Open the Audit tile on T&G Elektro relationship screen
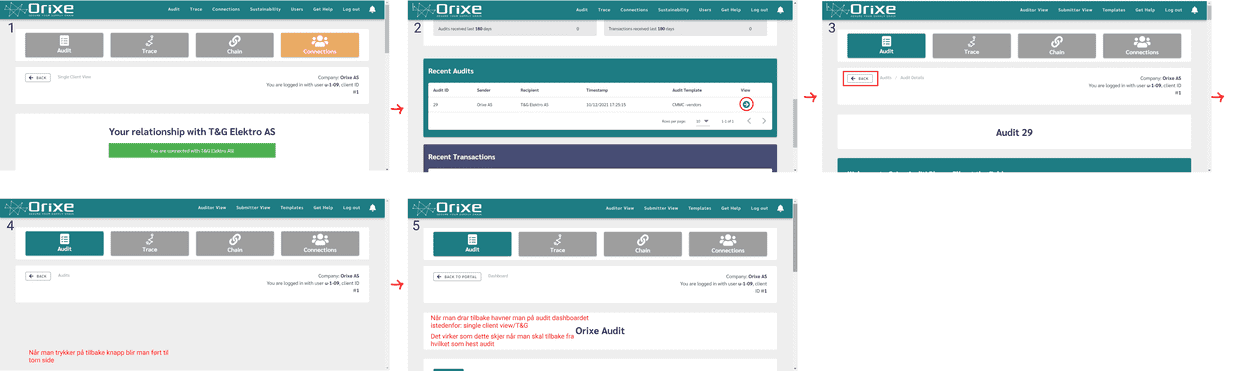This screenshot has width=1260, height=371. click(64, 45)
